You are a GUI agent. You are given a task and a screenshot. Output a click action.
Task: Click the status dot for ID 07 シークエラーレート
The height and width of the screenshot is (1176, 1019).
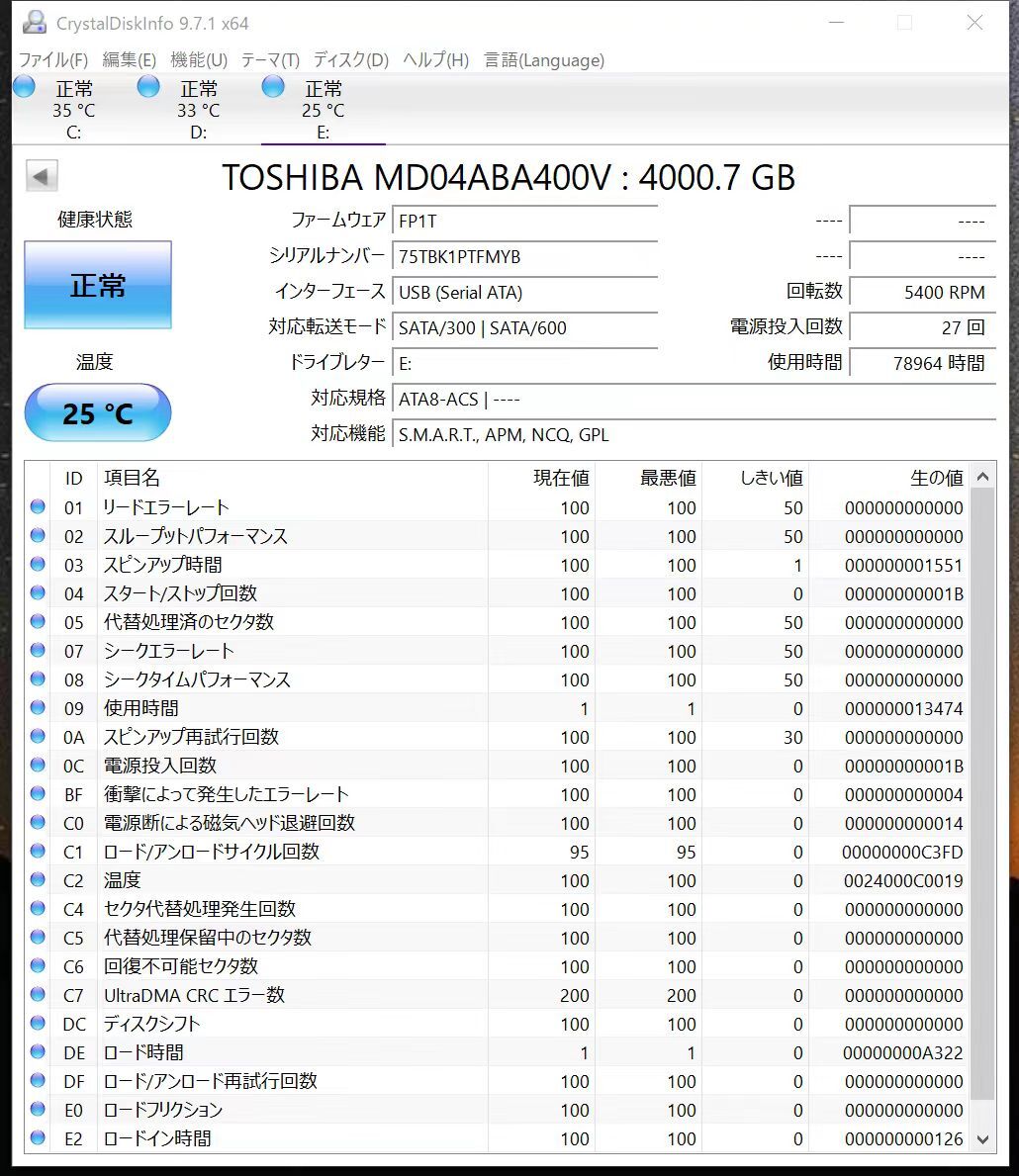coord(38,650)
